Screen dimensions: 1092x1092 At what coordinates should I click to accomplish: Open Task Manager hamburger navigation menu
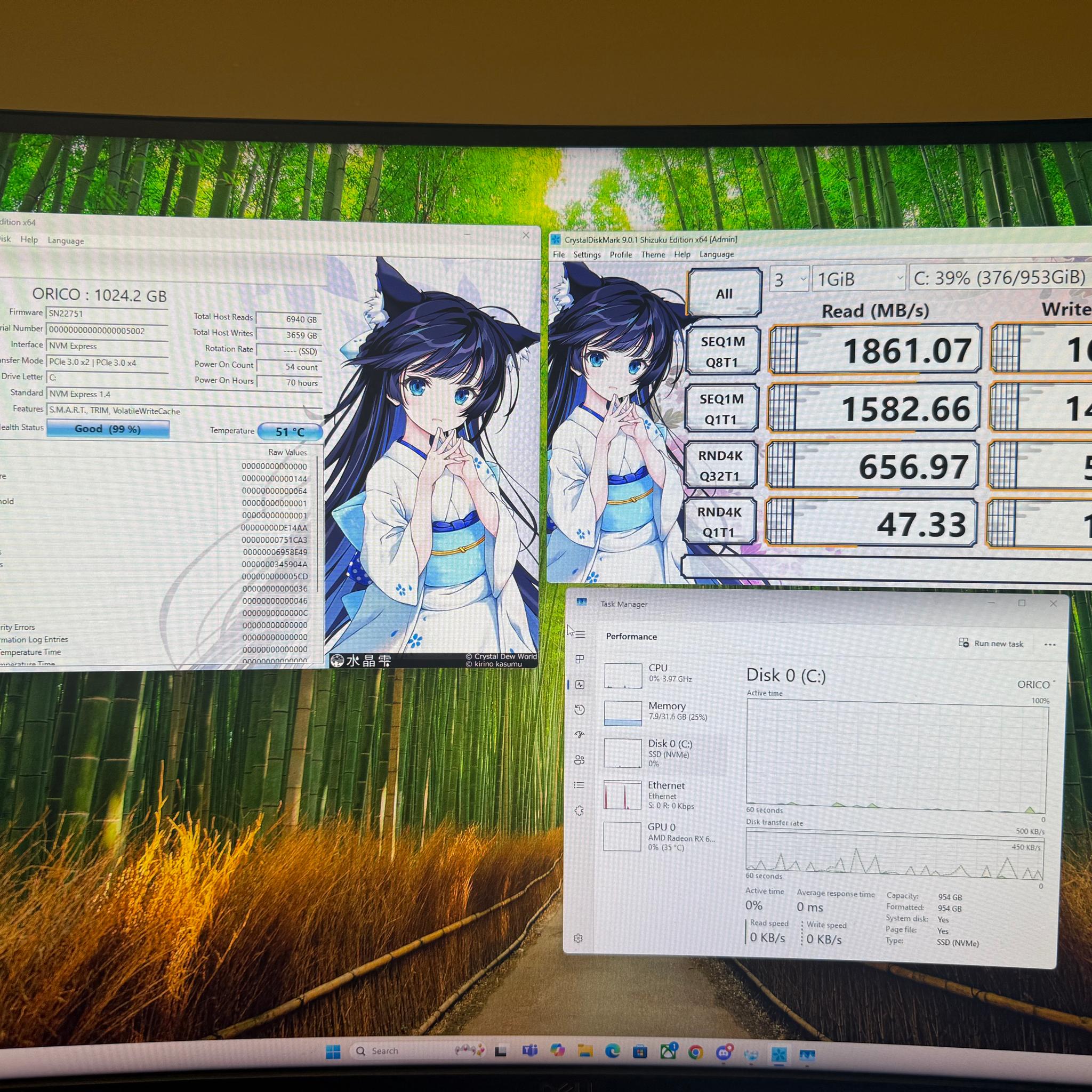580,635
